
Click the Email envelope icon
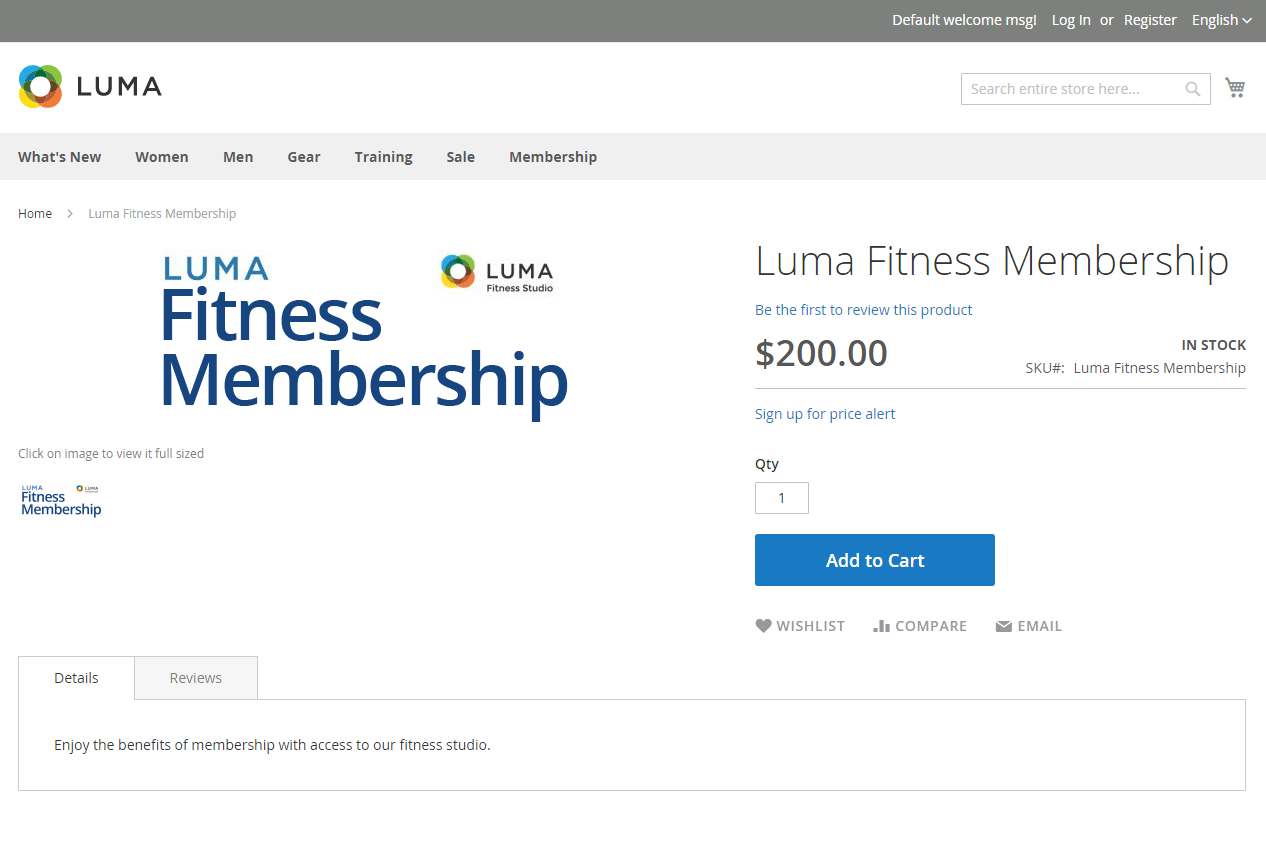click(x=1004, y=627)
